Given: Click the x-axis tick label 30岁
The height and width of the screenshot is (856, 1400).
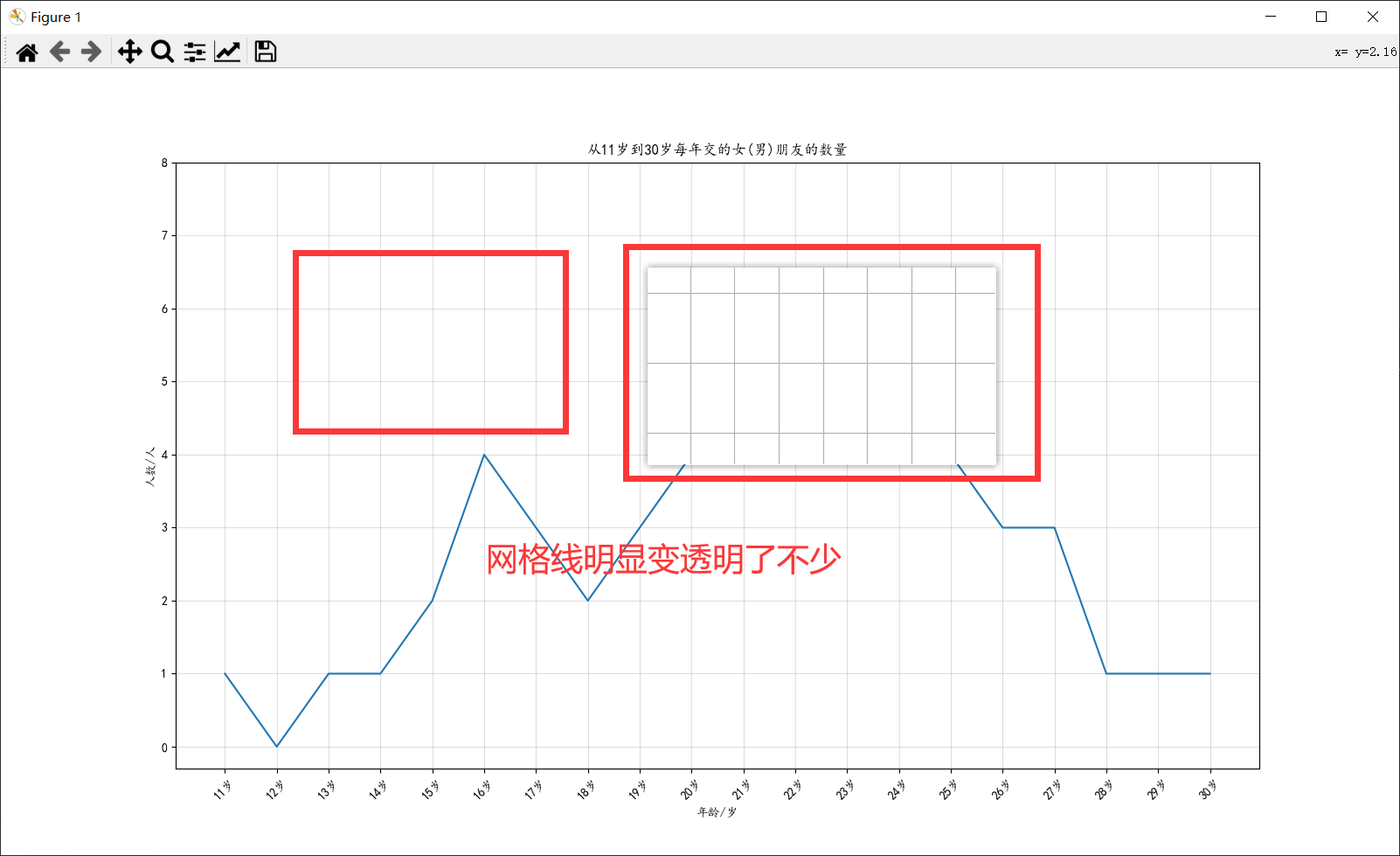Looking at the screenshot, I should coord(1209,790).
